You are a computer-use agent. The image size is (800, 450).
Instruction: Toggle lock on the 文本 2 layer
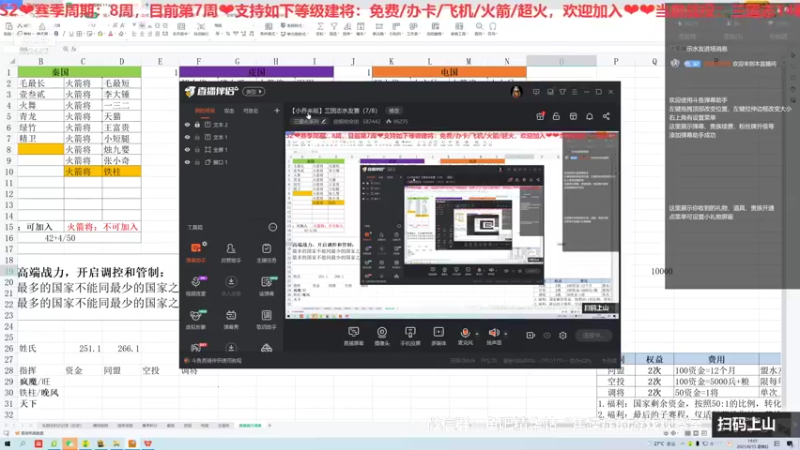click(197, 124)
